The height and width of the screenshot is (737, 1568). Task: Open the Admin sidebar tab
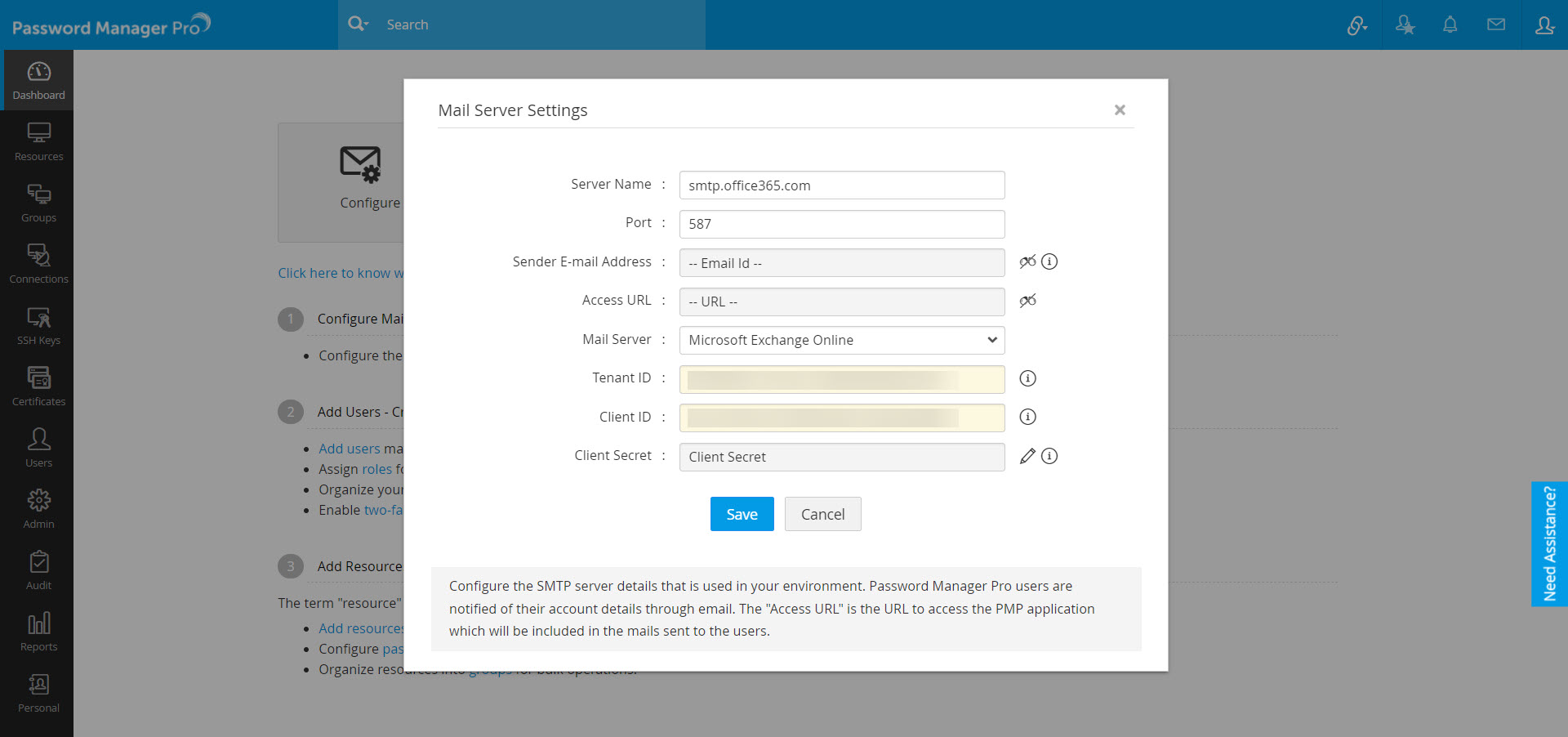(x=38, y=509)
